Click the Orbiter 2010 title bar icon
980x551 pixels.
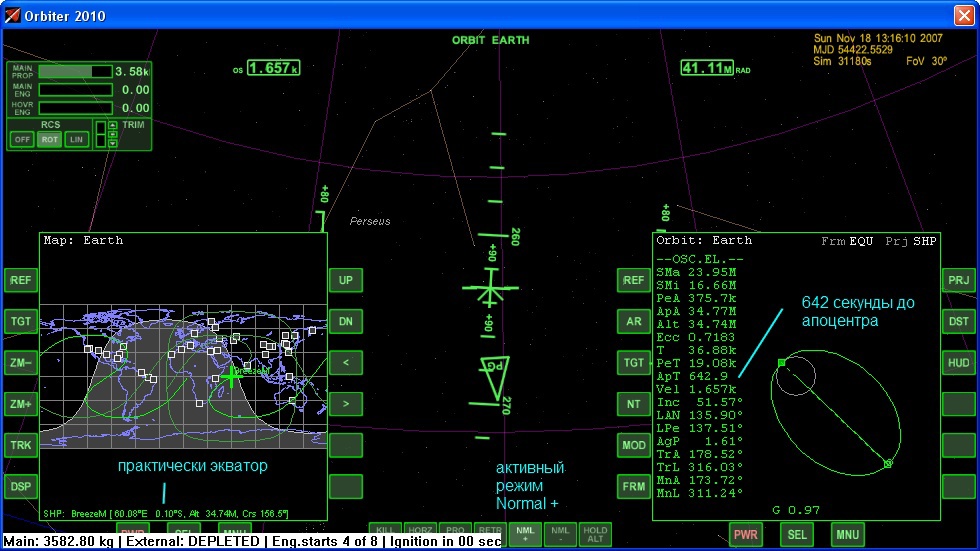[x=12, y=15]
